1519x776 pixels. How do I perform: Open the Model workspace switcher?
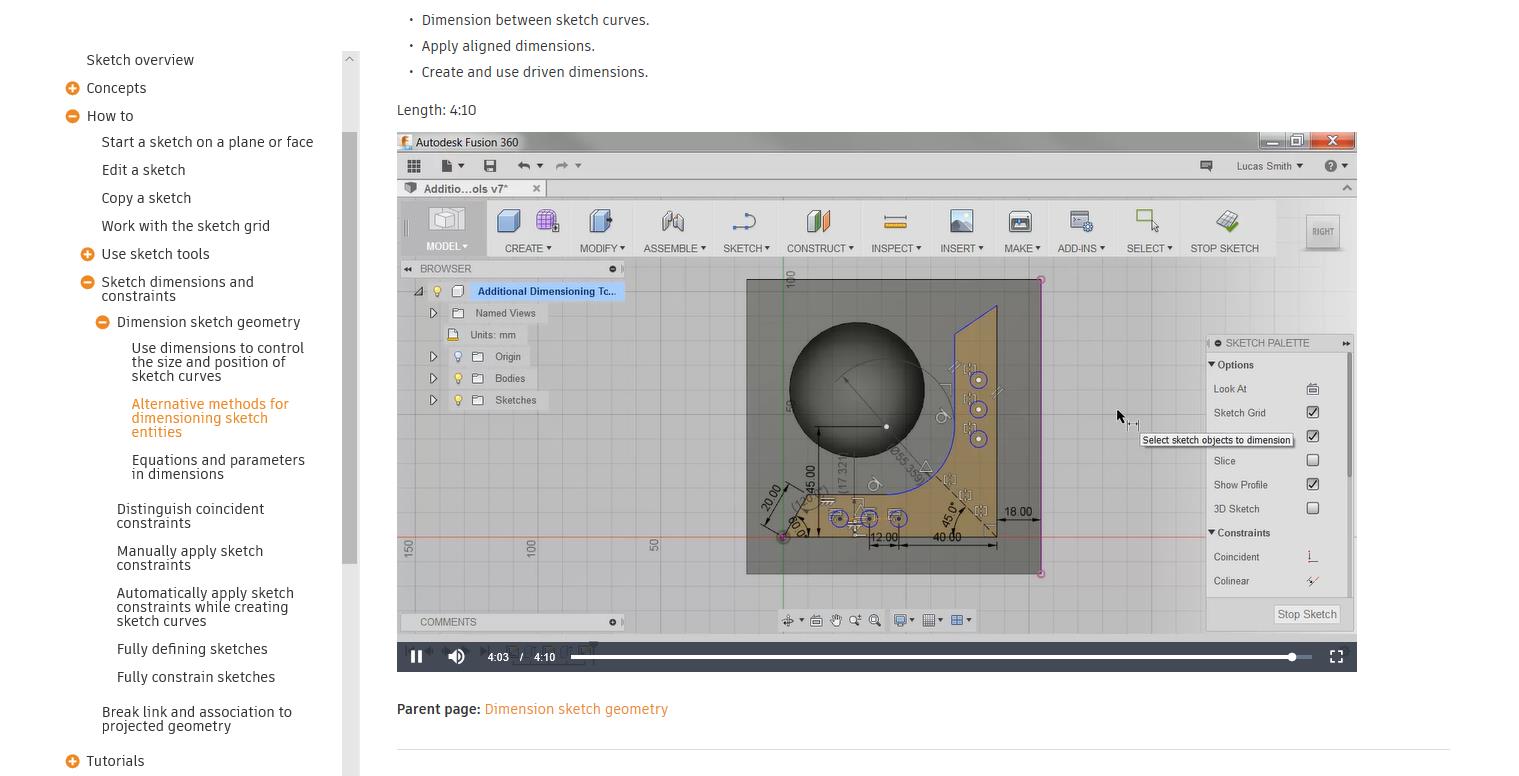pyautogui.click(x=447, y=246)
